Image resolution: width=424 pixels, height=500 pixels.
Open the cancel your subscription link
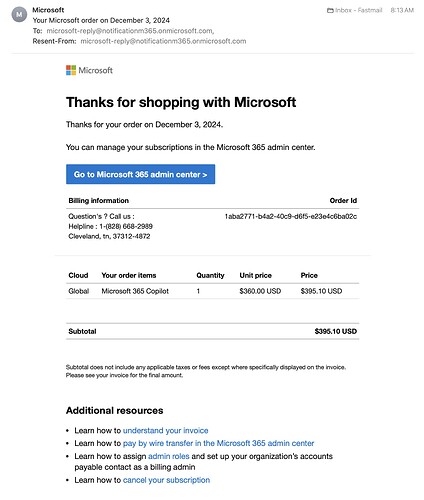[x=166, y=480]
